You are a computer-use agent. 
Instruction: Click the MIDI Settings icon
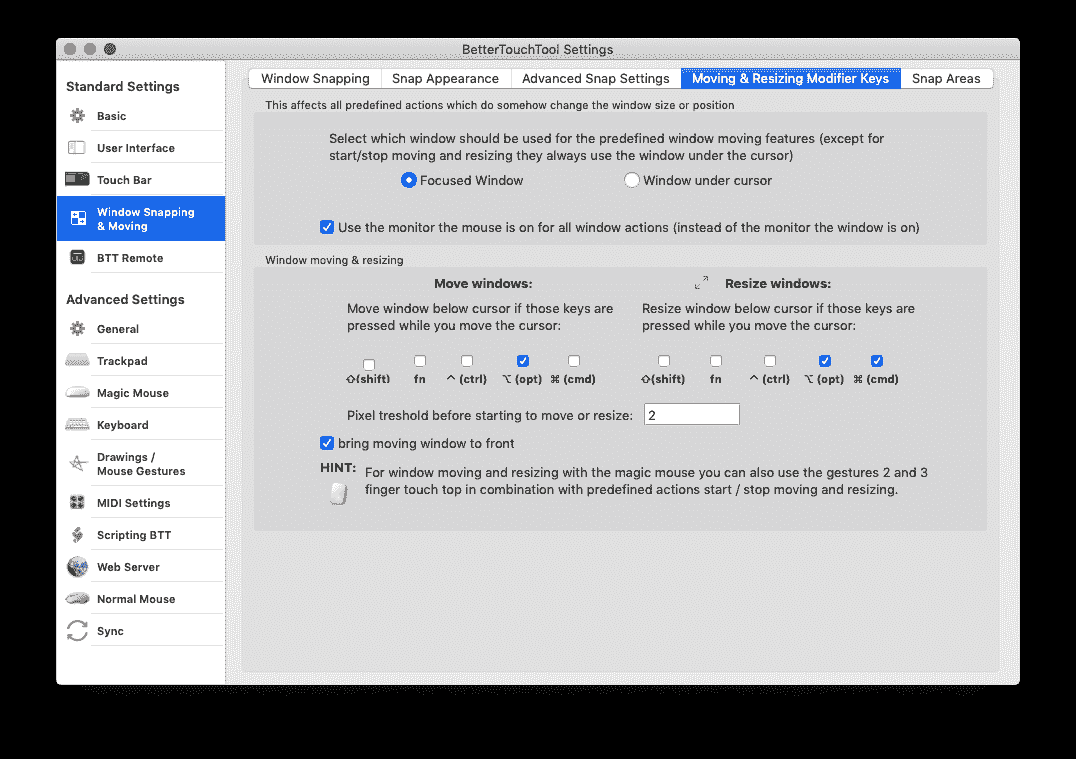78,502
